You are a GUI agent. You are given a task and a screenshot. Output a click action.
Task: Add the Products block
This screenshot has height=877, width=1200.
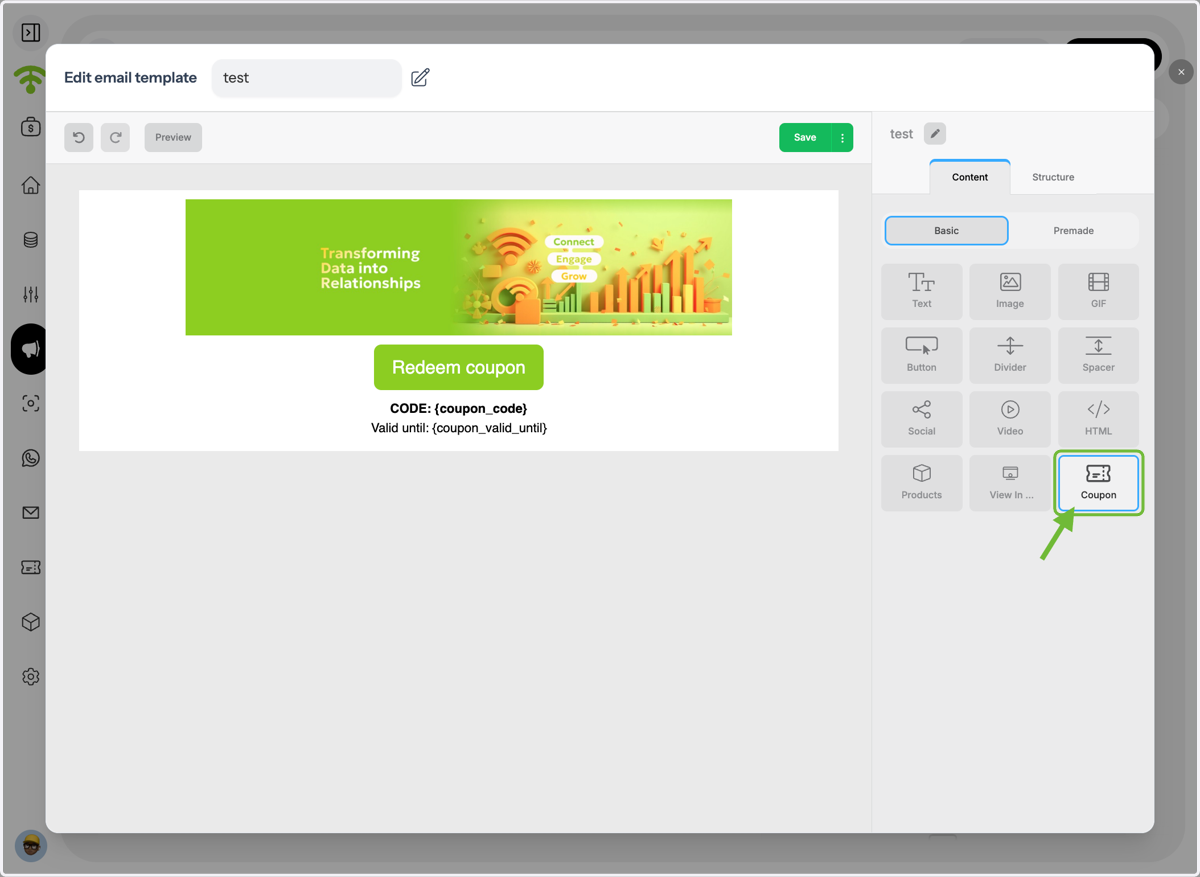pos(921,483)
